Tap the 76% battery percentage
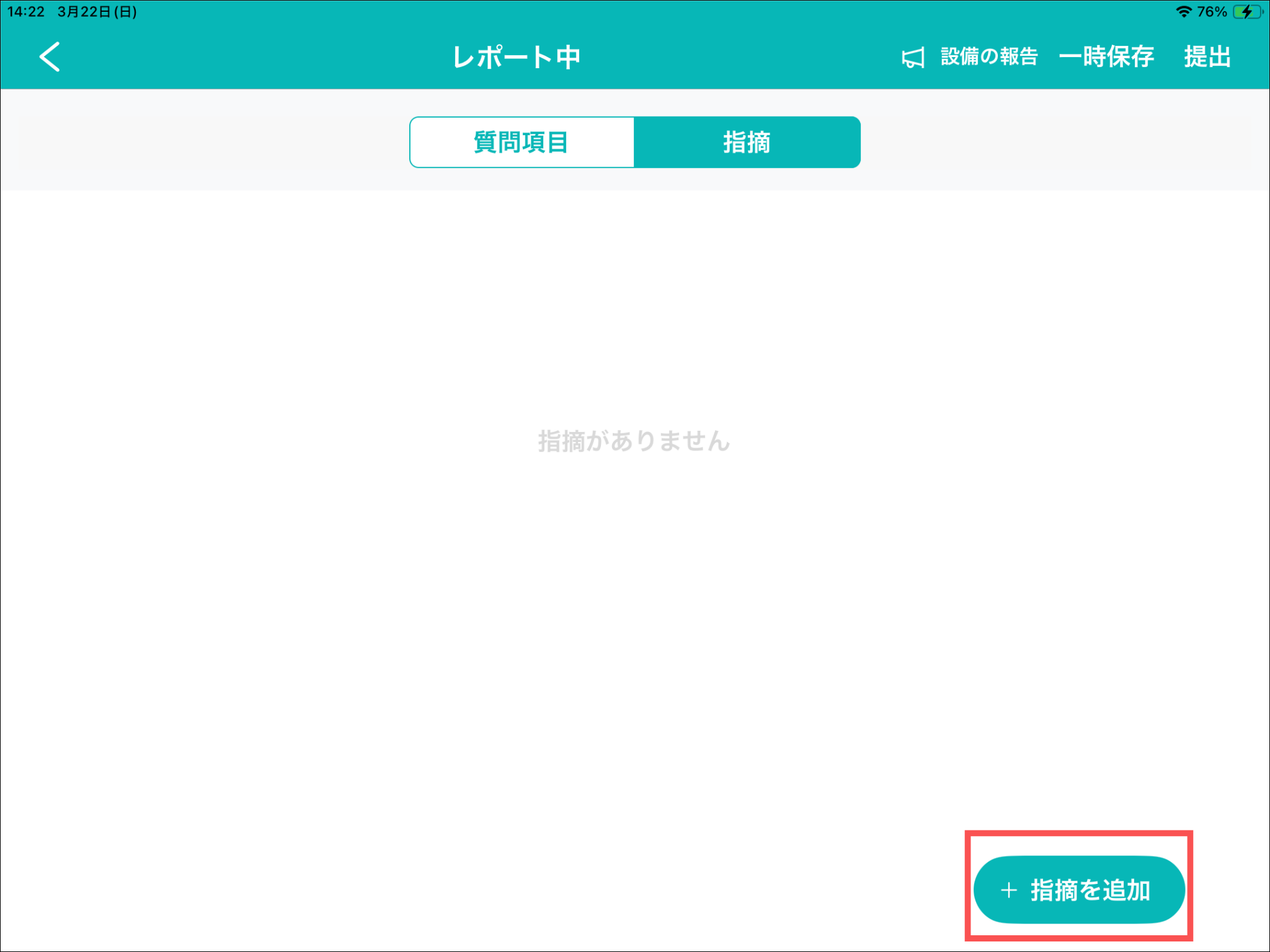1270x952 pixels. [x=1212, y=12]
